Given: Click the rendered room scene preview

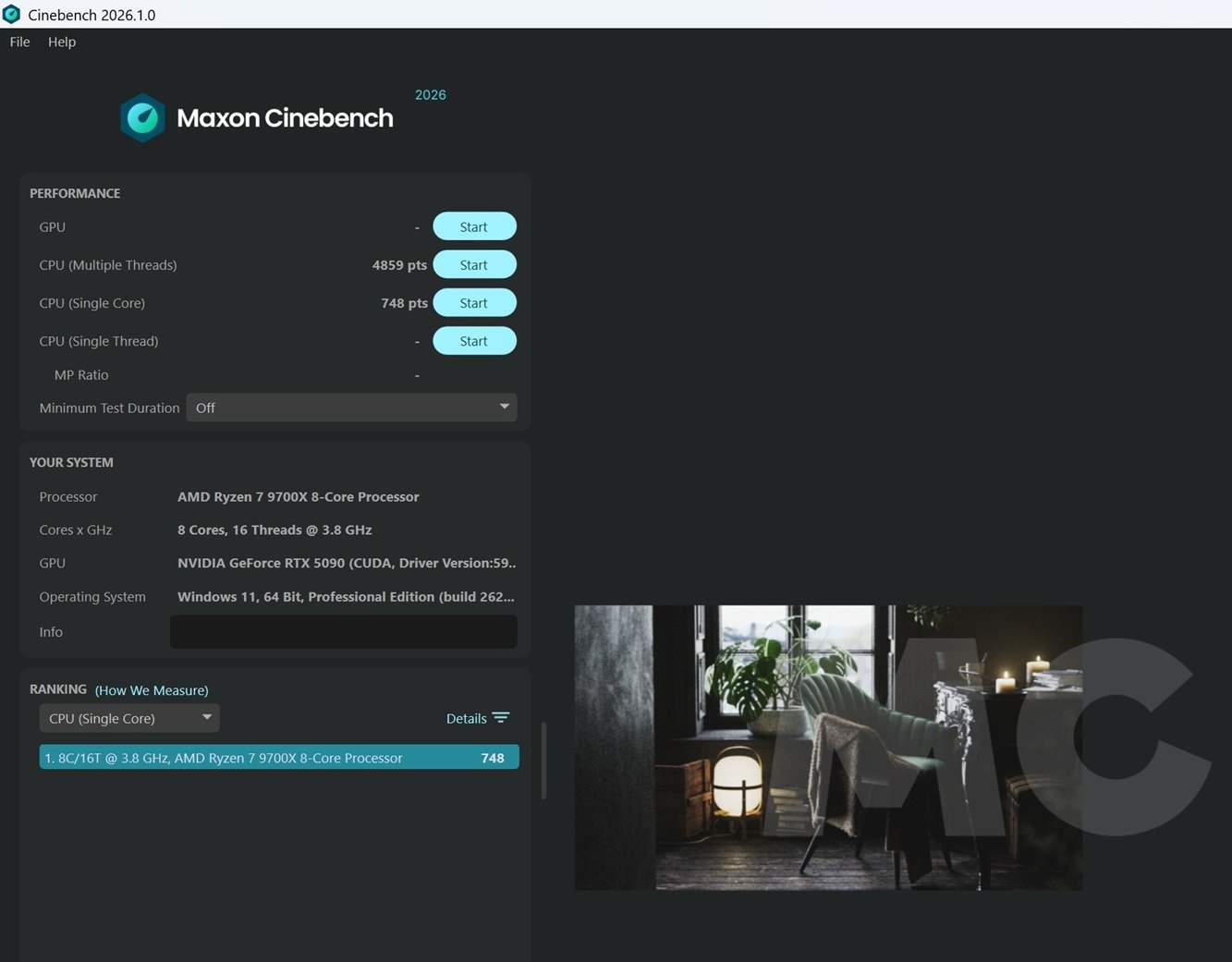Looking at the screenshot, I should point(827,748).
